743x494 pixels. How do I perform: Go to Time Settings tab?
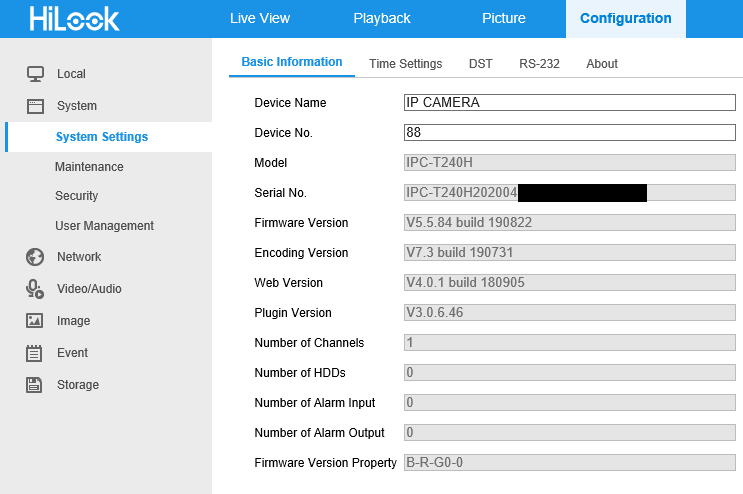click(x=405, y=64)
